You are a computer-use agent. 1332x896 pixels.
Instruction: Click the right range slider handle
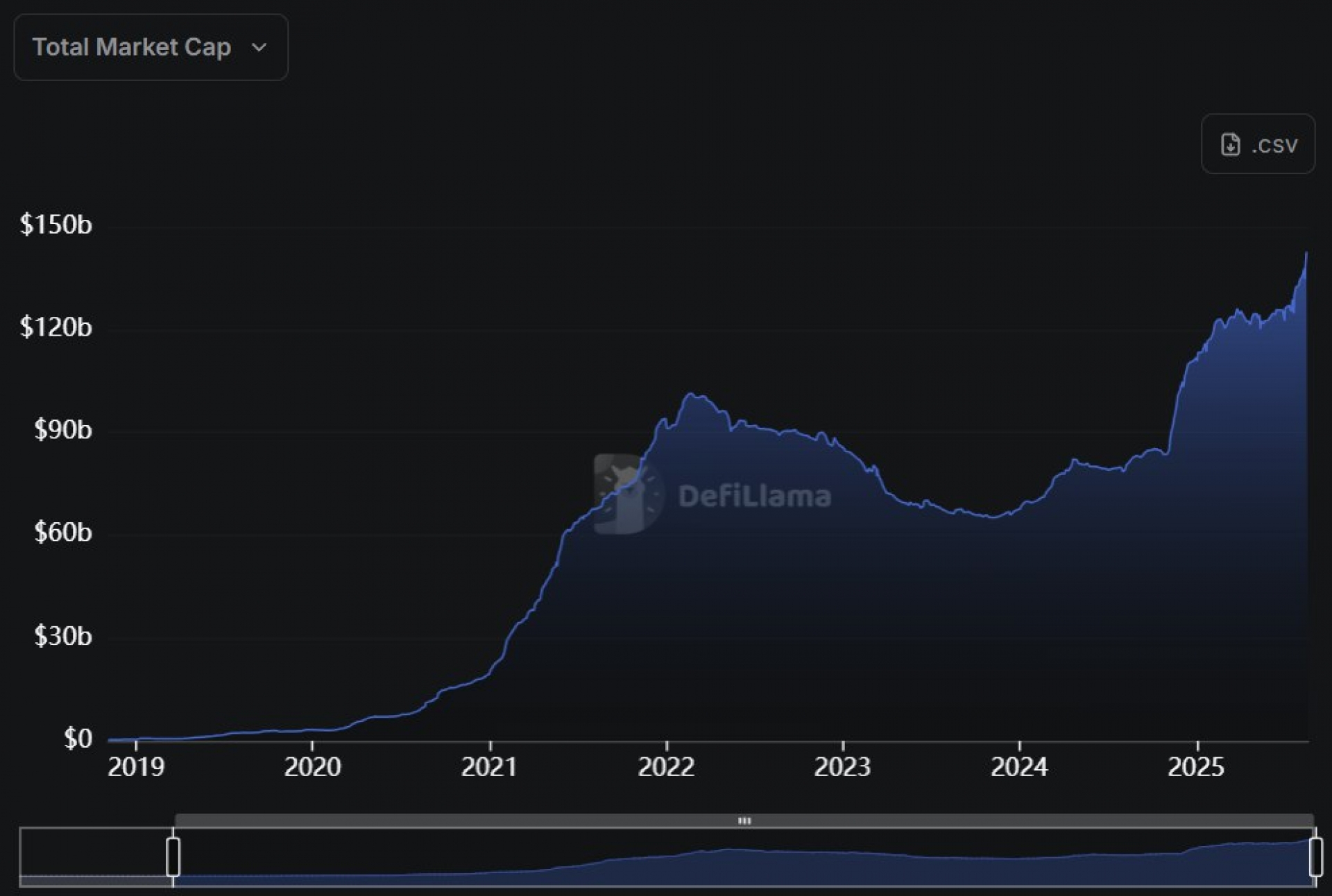point(1315,857)
